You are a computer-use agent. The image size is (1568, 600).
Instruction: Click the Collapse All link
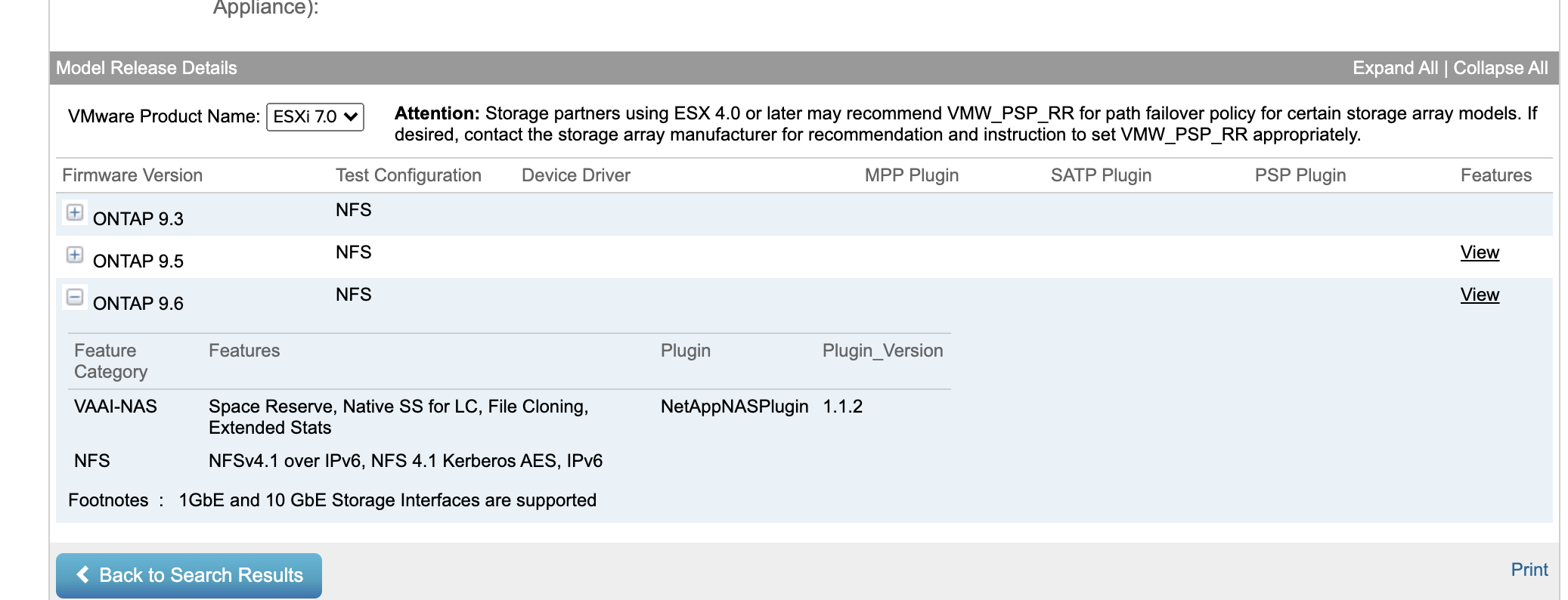(1500, 68)
